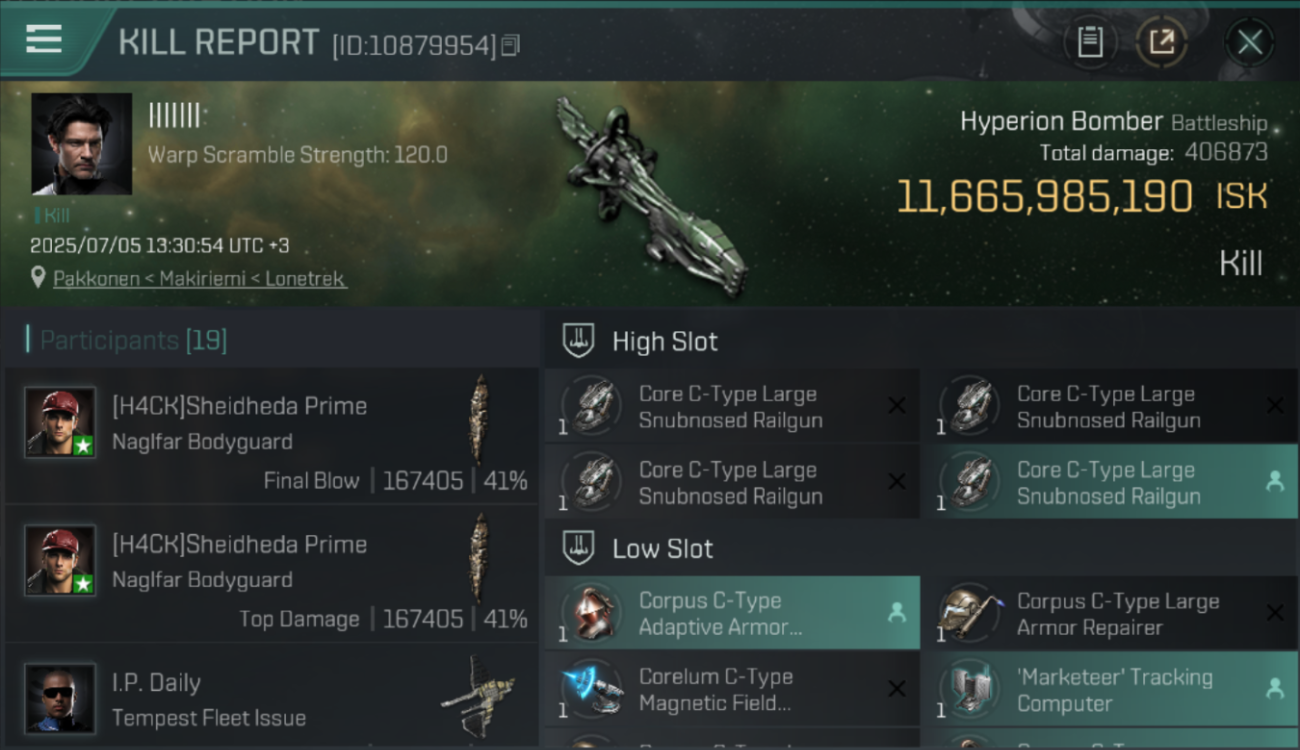Open the hamburger menu at top left
The width and height of the screenshot is (1300, 750).
[44, 40]
